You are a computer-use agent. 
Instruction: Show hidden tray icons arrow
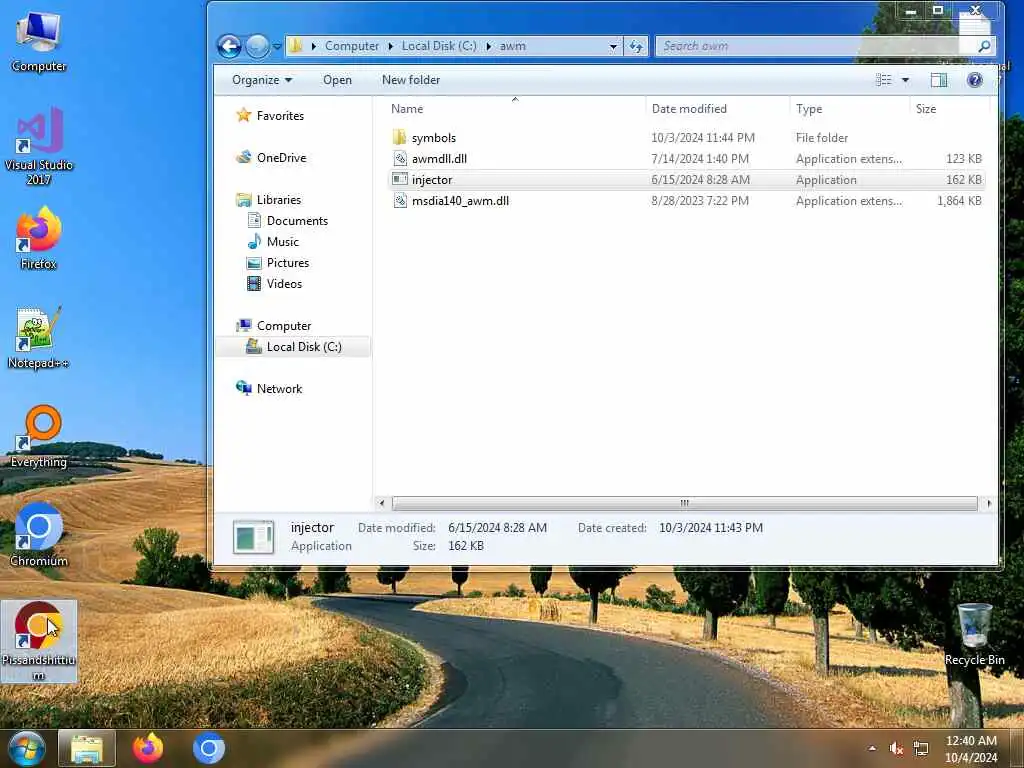(872, 748)
